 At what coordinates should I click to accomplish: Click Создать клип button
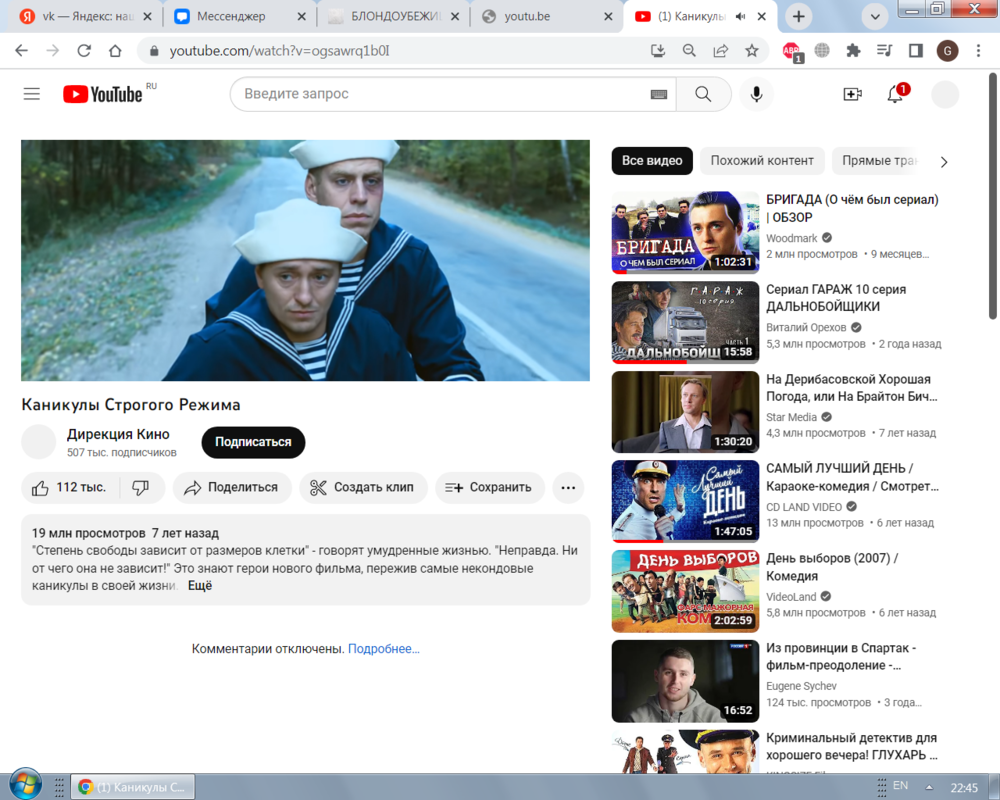363,488
